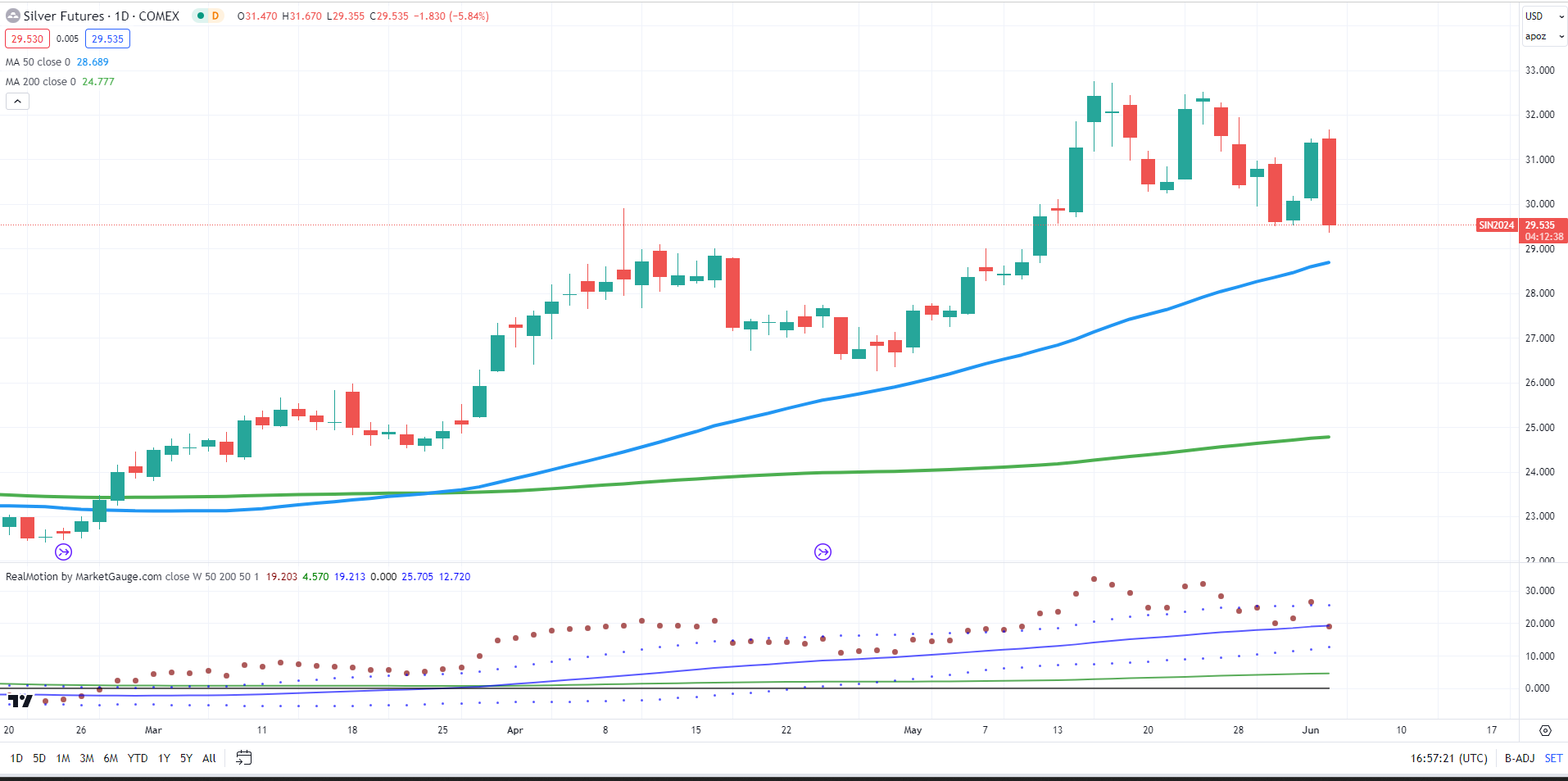Click the RealMotion by MarketGauge.com legend

(84, 577)
